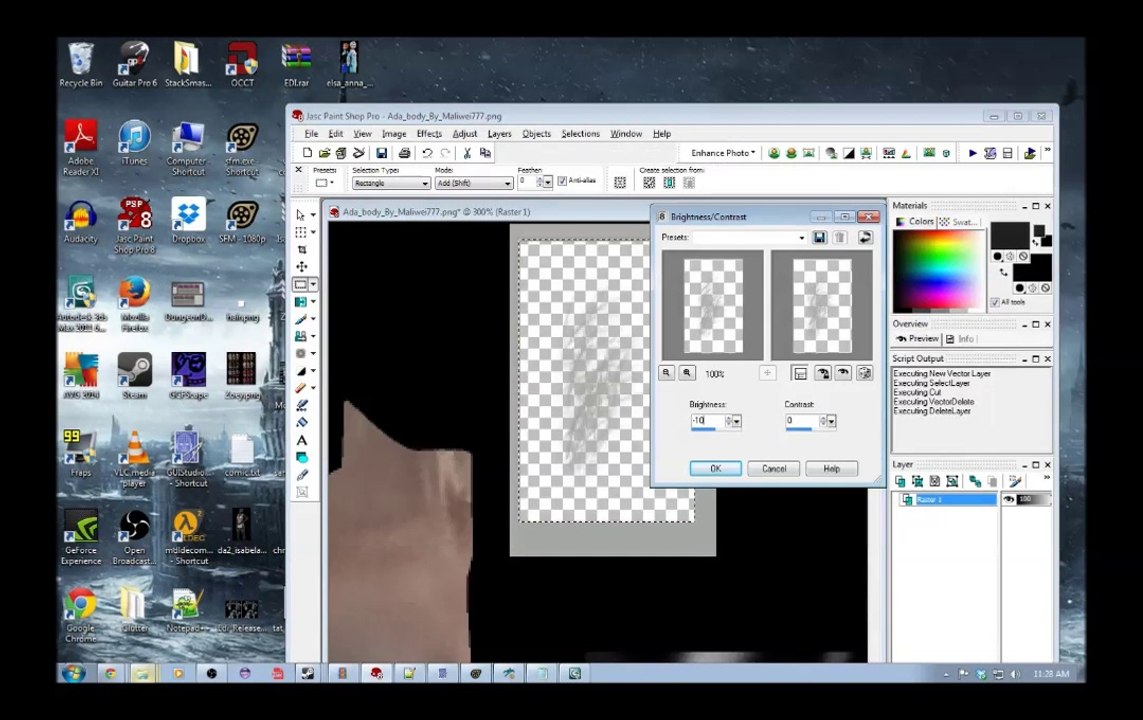1143x720 pixels.
Task: Click Reset to Default arrow icon in dialog
Action: pos(865,238)
